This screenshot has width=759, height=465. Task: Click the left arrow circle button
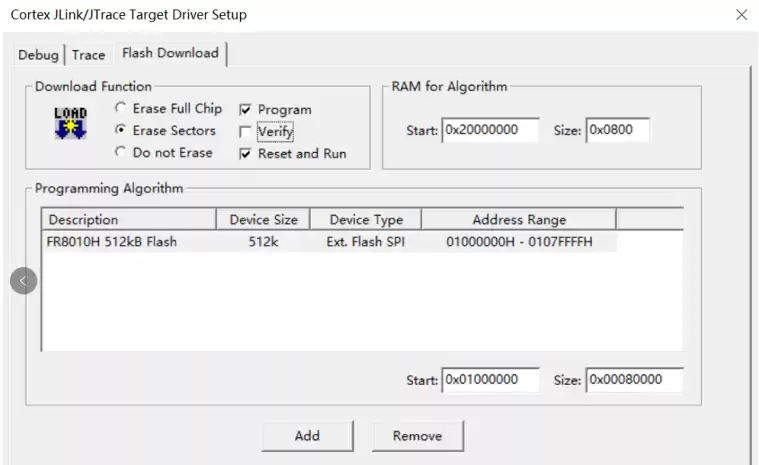pos(23,281)
